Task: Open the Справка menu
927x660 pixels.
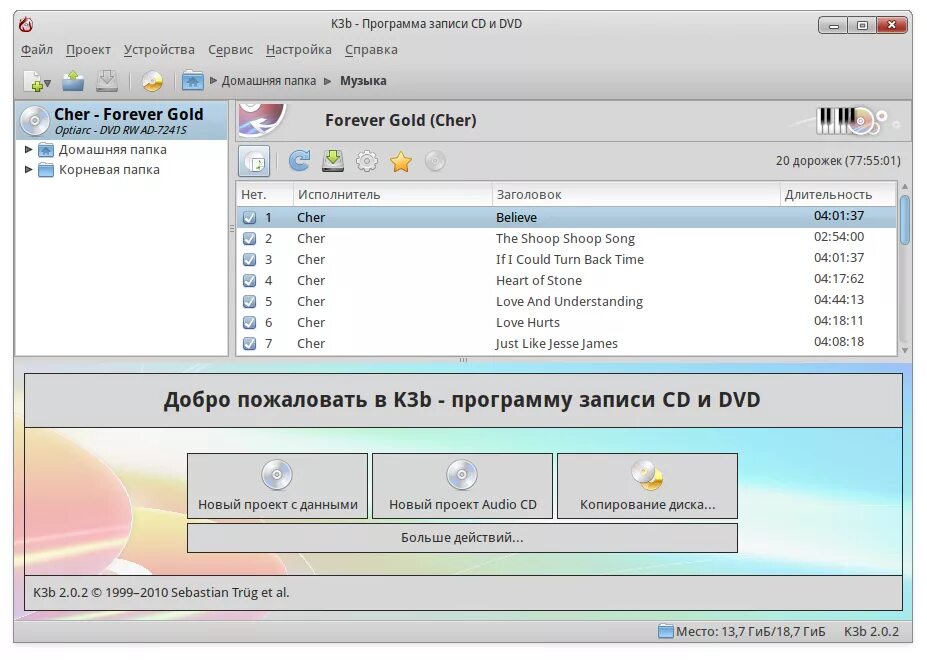Action: (x=371, y=50)
